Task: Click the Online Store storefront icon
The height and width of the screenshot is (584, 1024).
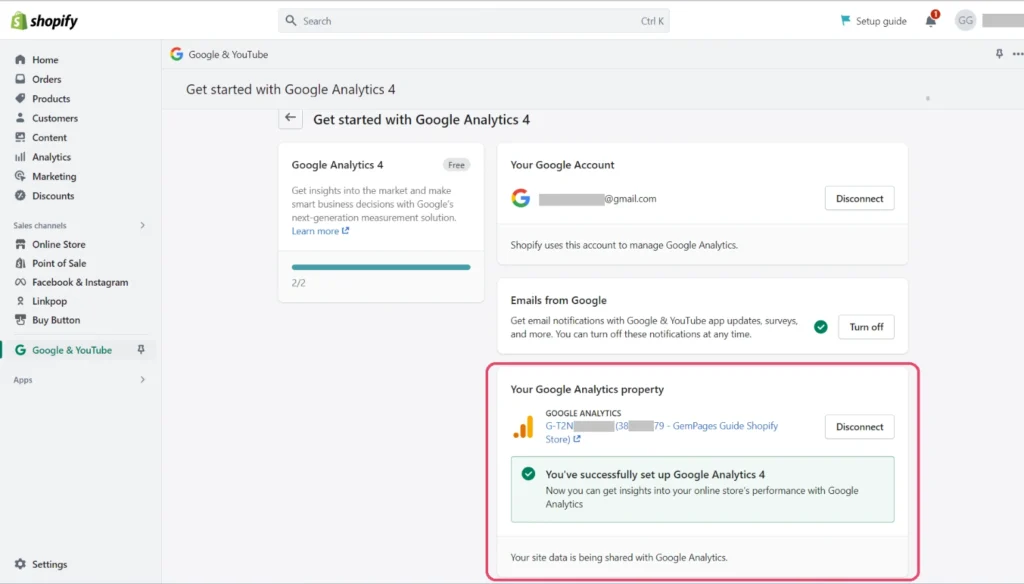Action: [x=20, y=244]
